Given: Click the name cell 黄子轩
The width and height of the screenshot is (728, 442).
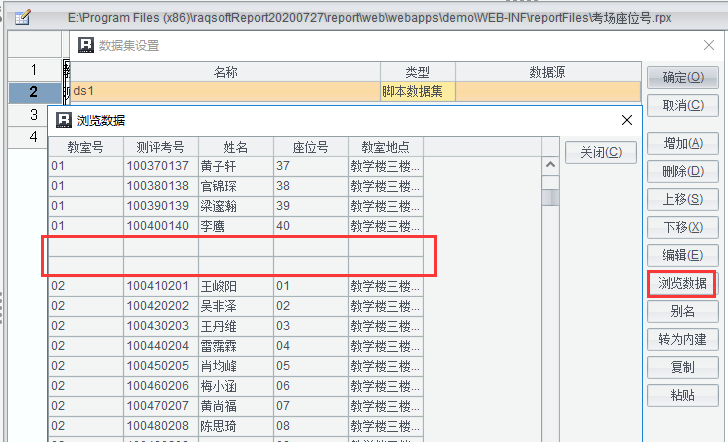Looking at the screenshot, I should click(236, 166).
